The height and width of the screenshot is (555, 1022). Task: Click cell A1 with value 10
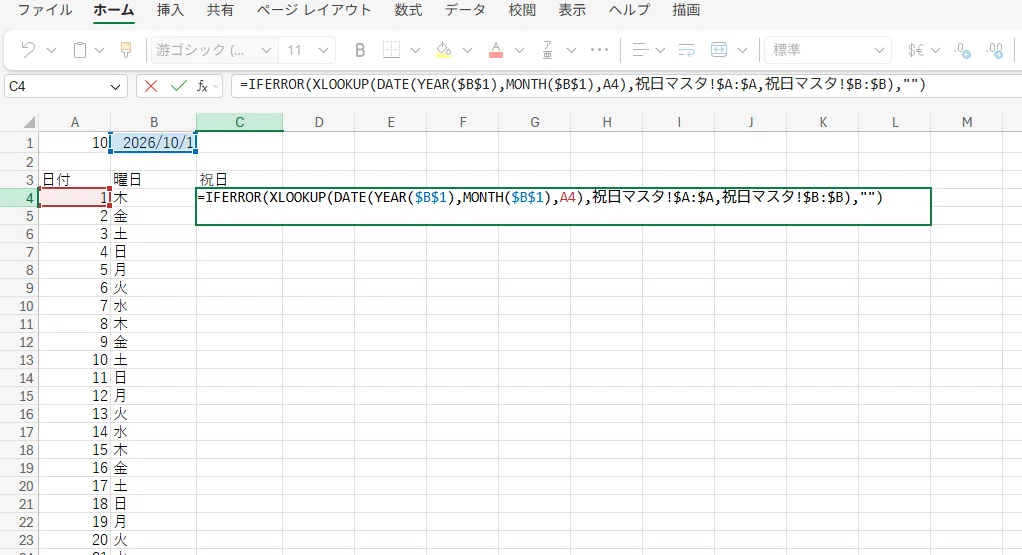click(75, 143)
